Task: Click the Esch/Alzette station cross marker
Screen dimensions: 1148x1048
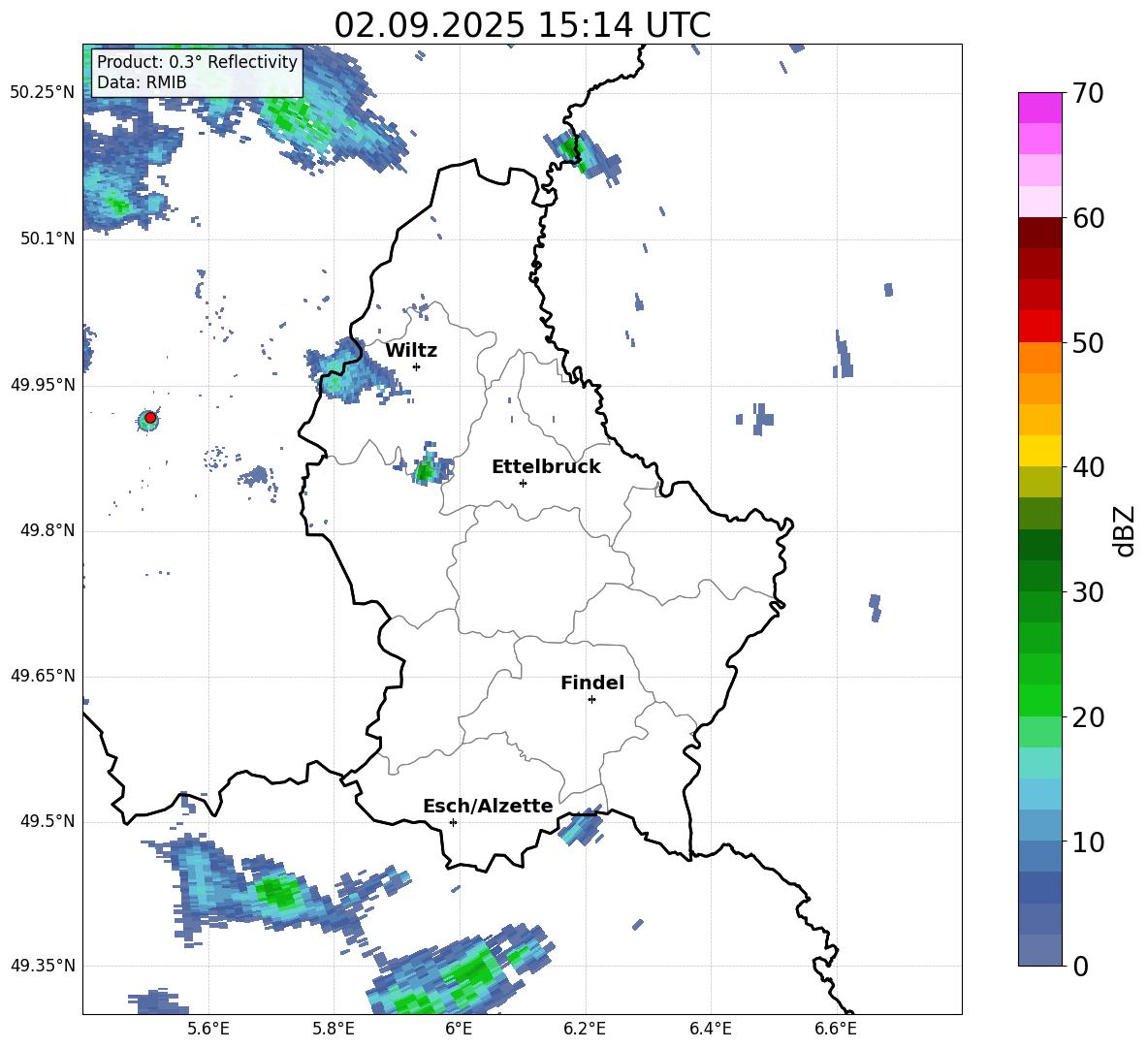Action: pyautogui.click(x=453, y=822)
